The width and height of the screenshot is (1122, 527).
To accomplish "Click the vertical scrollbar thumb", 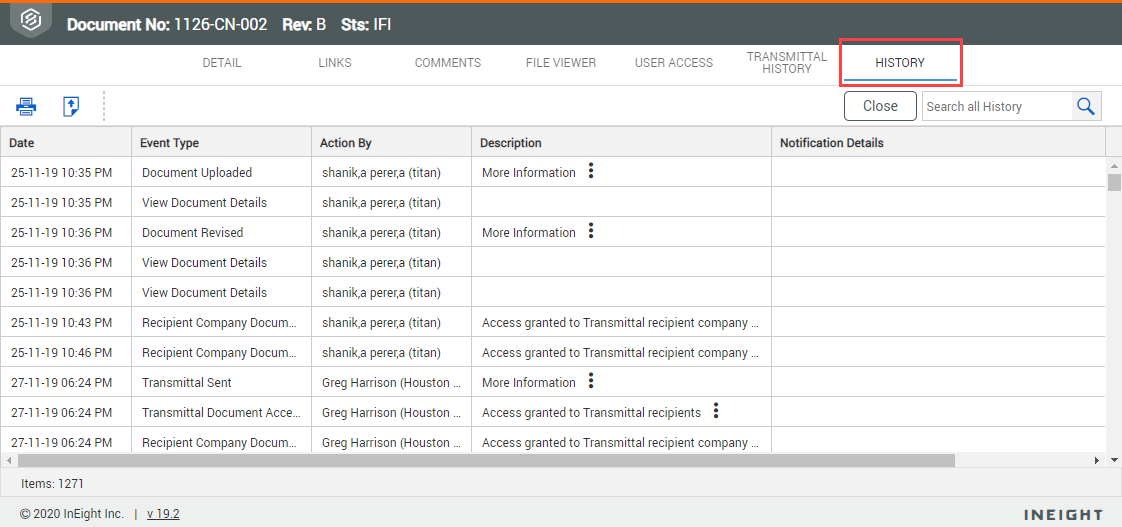I will [1114, 182].
